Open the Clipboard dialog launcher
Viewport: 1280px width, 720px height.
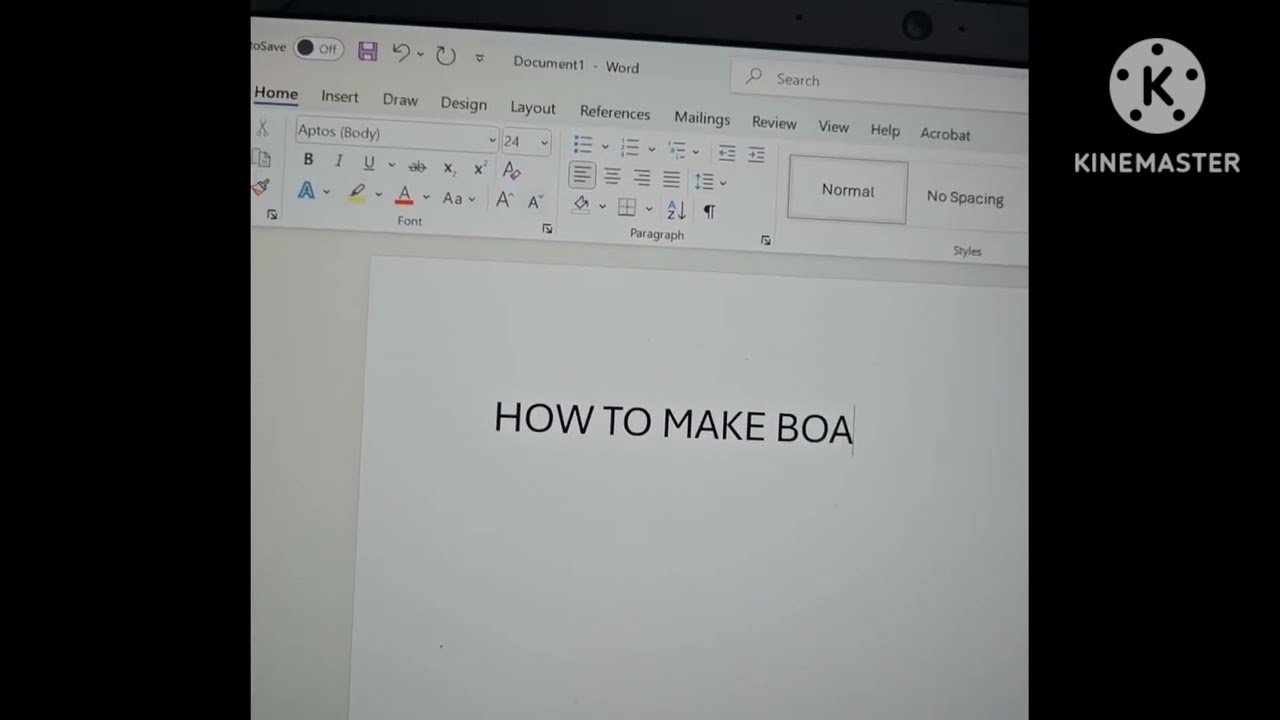pos(272,214)
